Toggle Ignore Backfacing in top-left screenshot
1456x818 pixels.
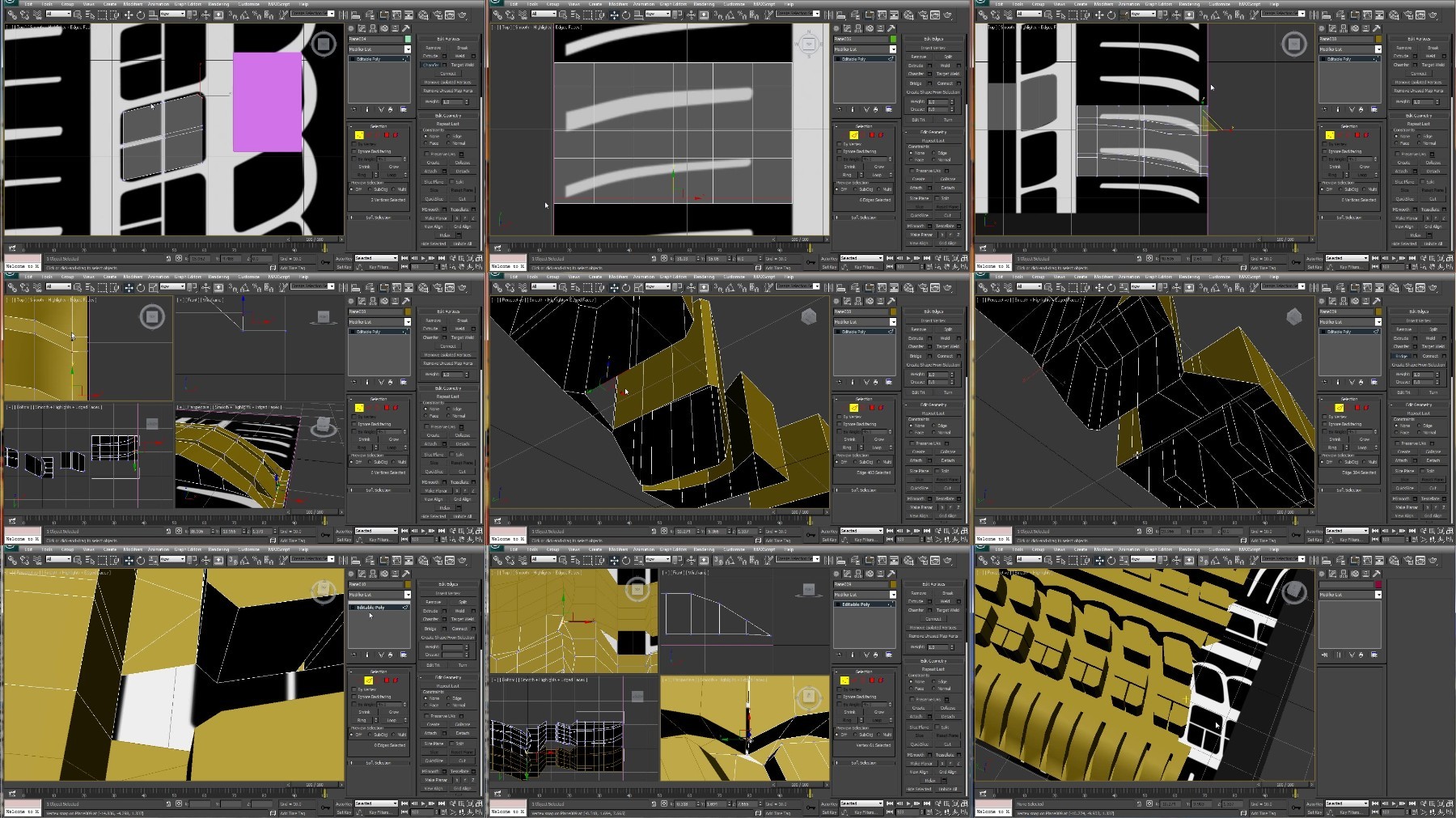pyautogui.click(x=353, y=151)
